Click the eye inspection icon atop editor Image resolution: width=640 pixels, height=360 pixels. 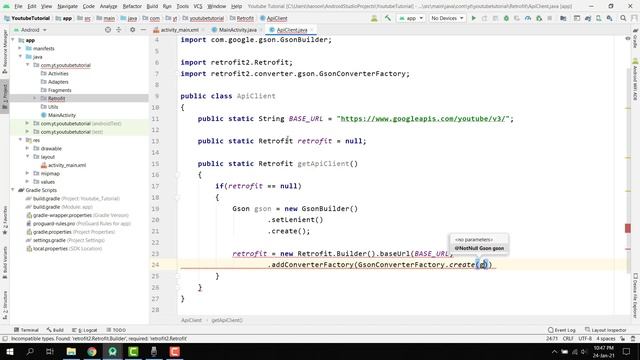point(628,38)
